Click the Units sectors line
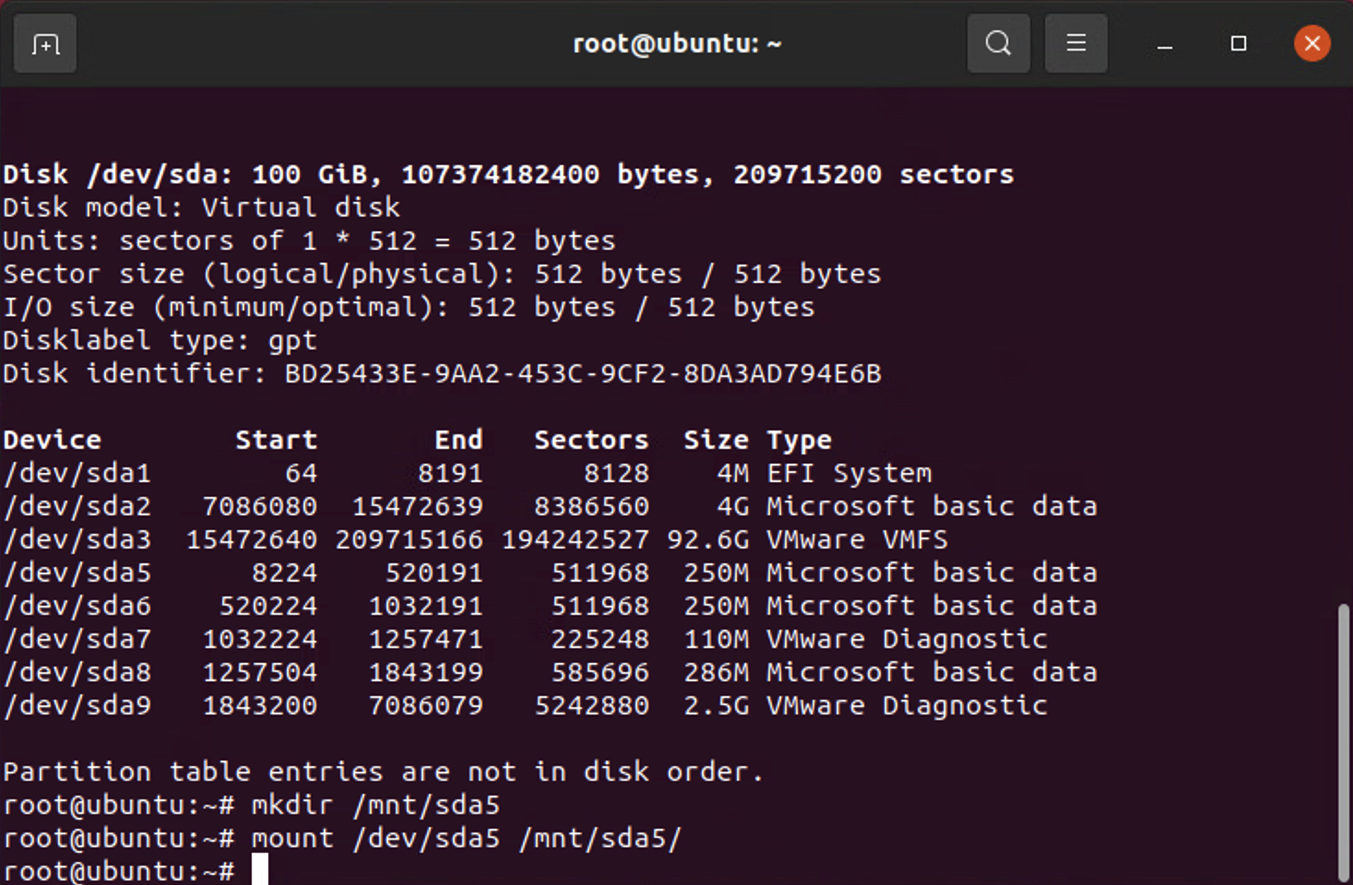This screenshot has width=1353, height=885. pos(309,241)
